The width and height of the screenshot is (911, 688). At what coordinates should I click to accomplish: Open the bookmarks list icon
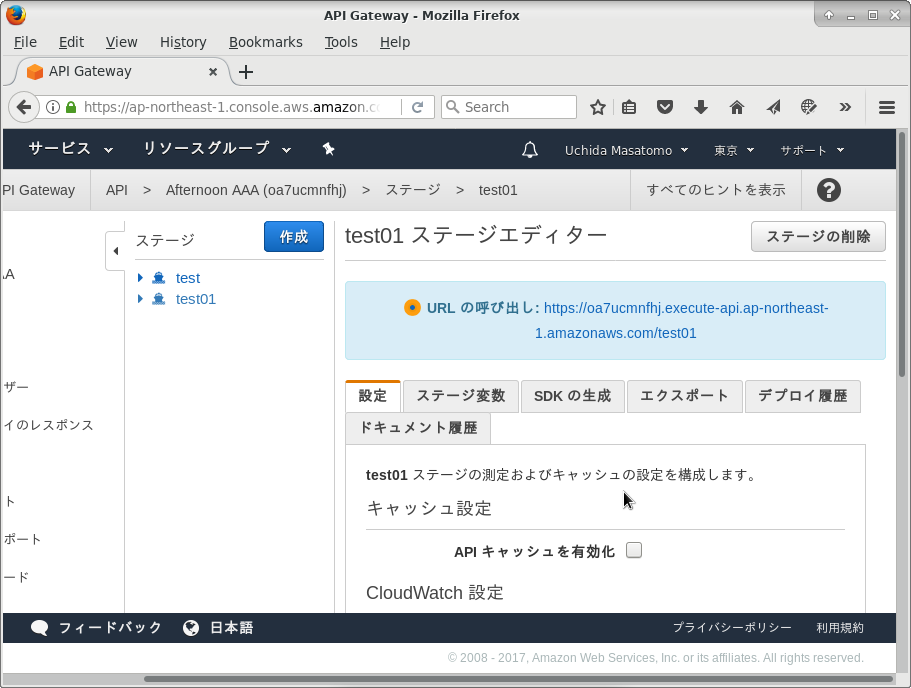[x=629, y=107]
